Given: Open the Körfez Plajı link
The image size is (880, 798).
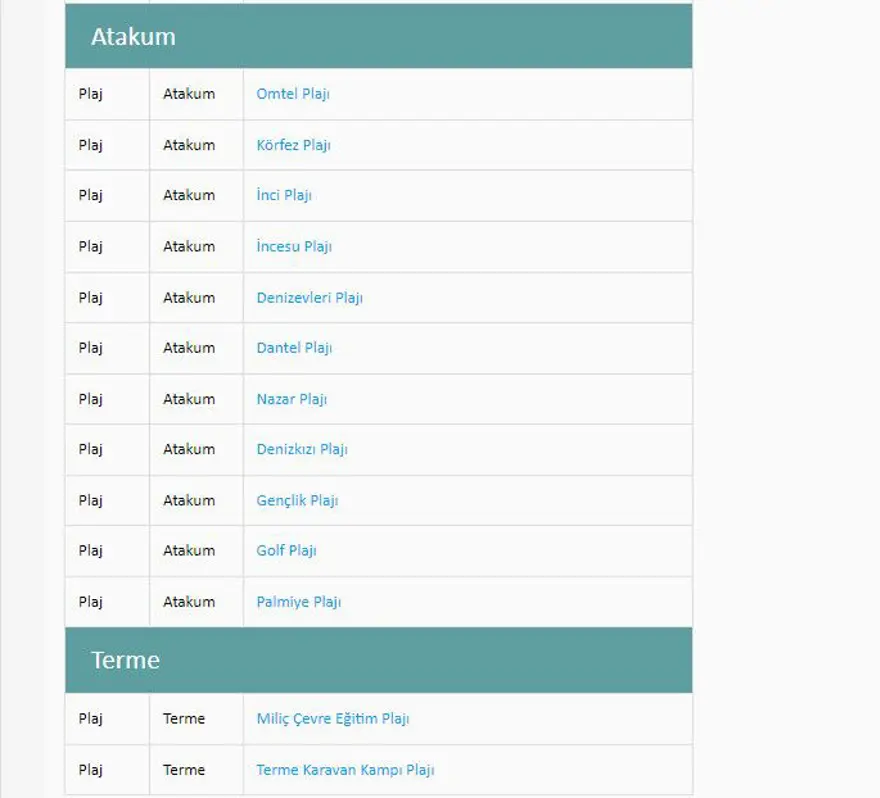Looking at the screenshot, I should coord(293,145).
